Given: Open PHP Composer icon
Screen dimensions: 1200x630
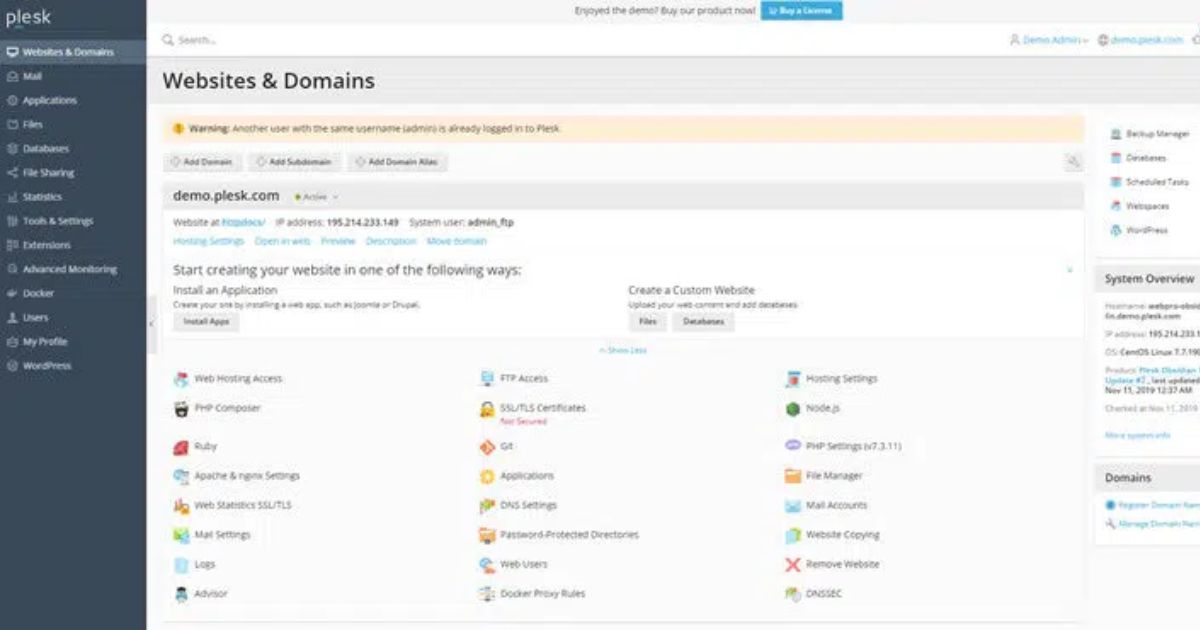Looking at the screenshot, I should click(x=181, y=408).
